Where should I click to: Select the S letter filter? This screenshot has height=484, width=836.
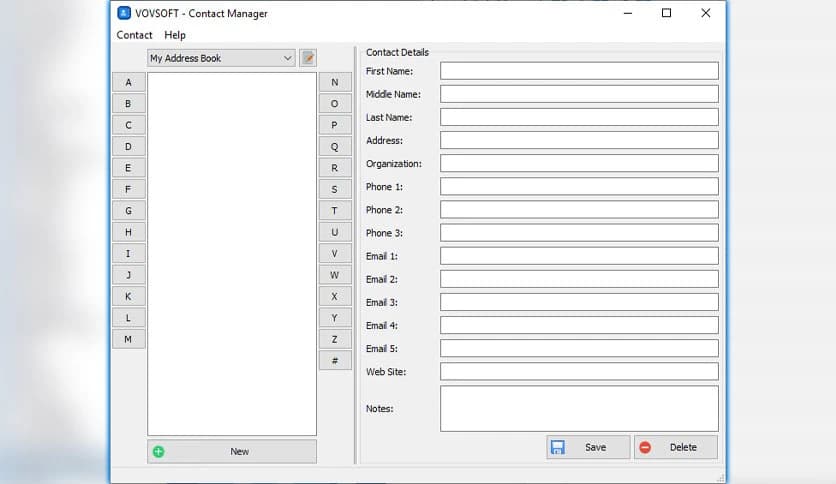335,189
